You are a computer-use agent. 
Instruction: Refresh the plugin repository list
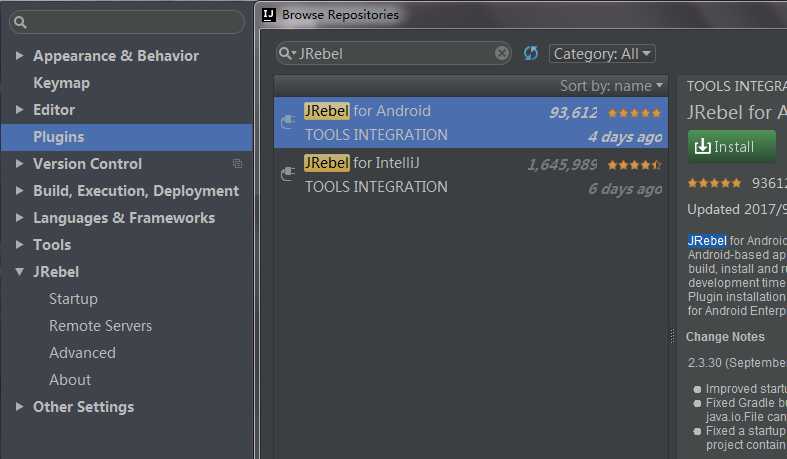pos(531,53)
